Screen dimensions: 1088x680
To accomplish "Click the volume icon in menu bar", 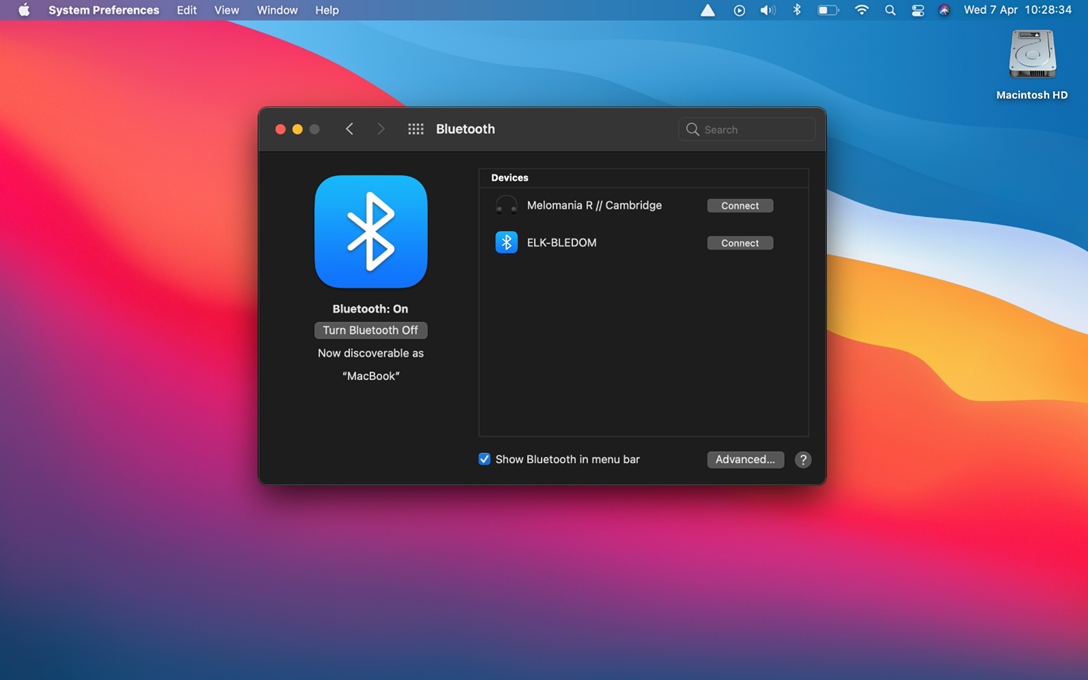I will [767, 10].
